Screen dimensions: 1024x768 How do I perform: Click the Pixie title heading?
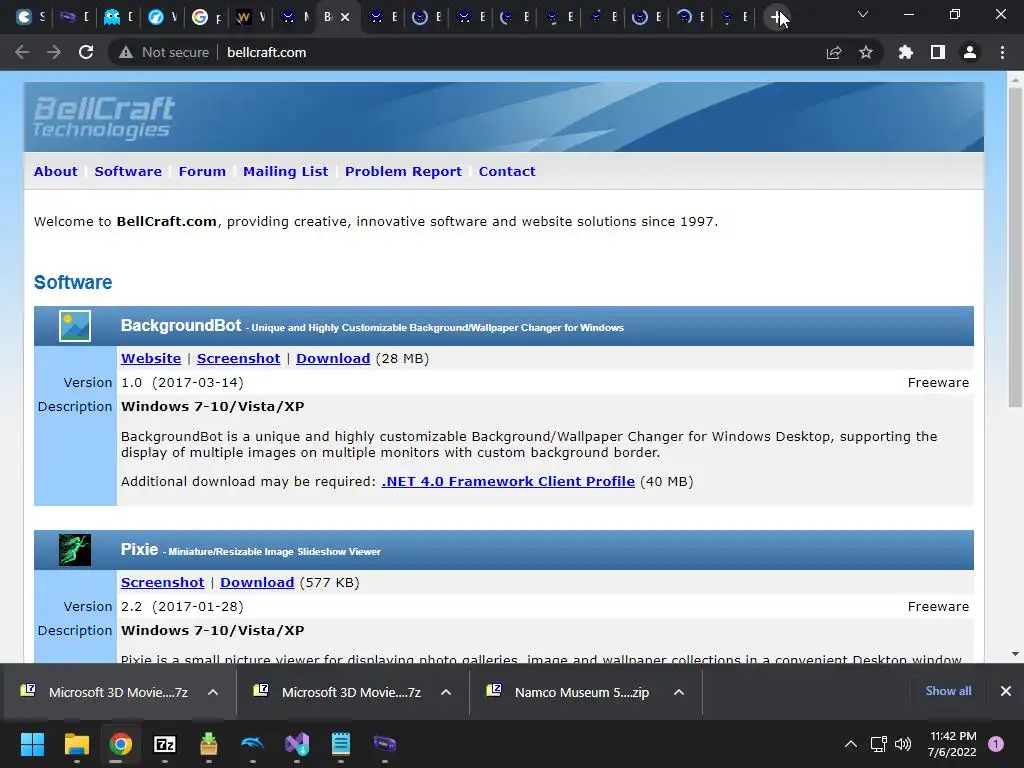(139, 549)
